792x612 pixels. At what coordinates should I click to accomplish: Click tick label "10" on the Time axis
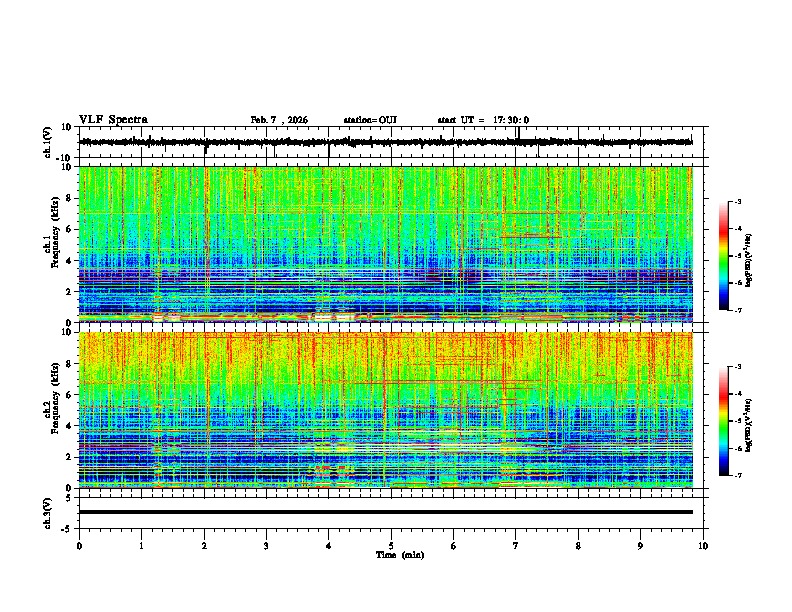click(x=703, y=545)
